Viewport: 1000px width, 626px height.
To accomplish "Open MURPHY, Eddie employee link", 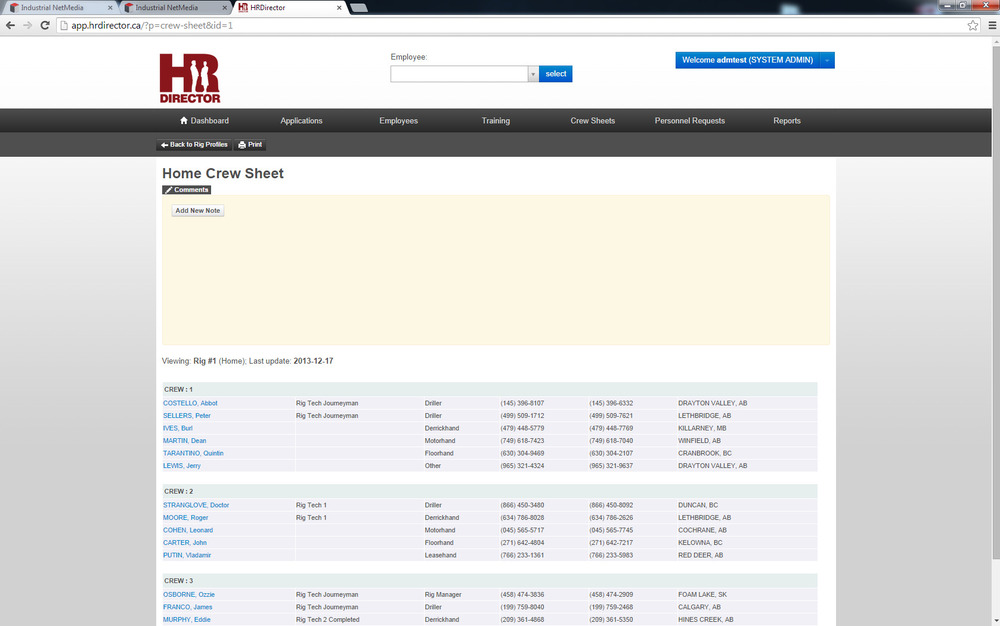I will [x=186, y=620].
